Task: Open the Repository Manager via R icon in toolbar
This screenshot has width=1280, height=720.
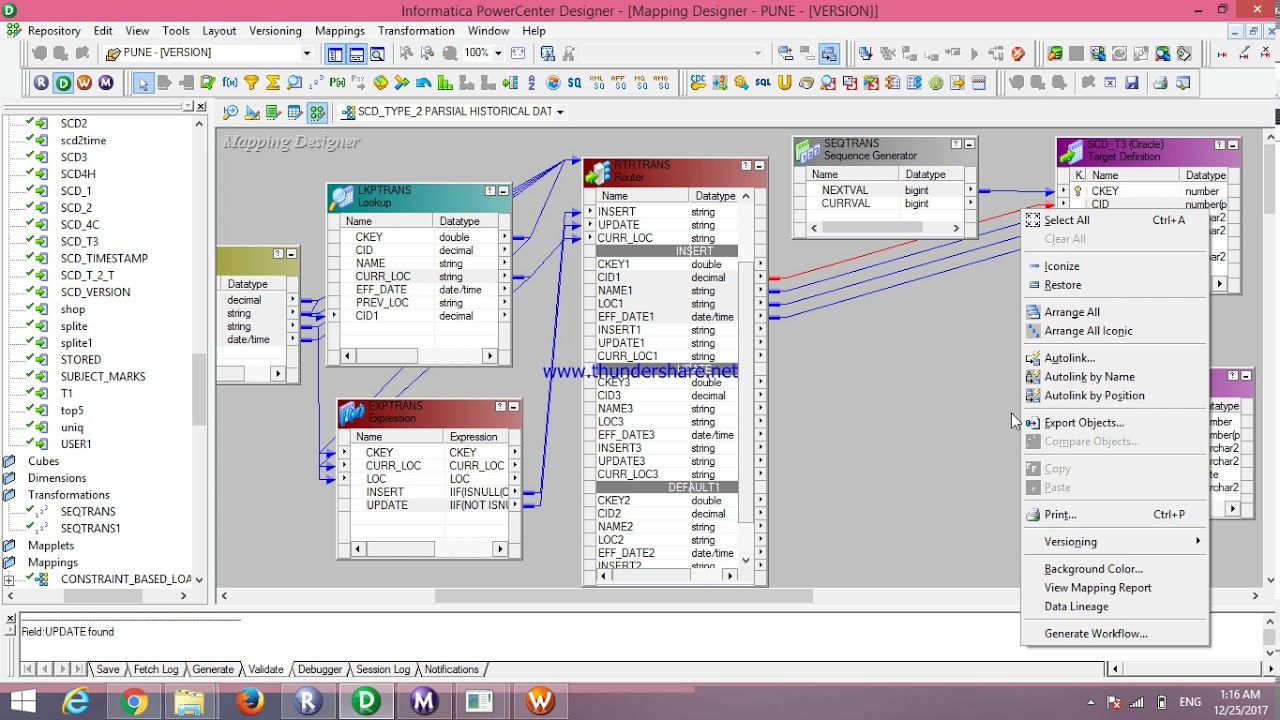Action: click(x=41, y=83)
